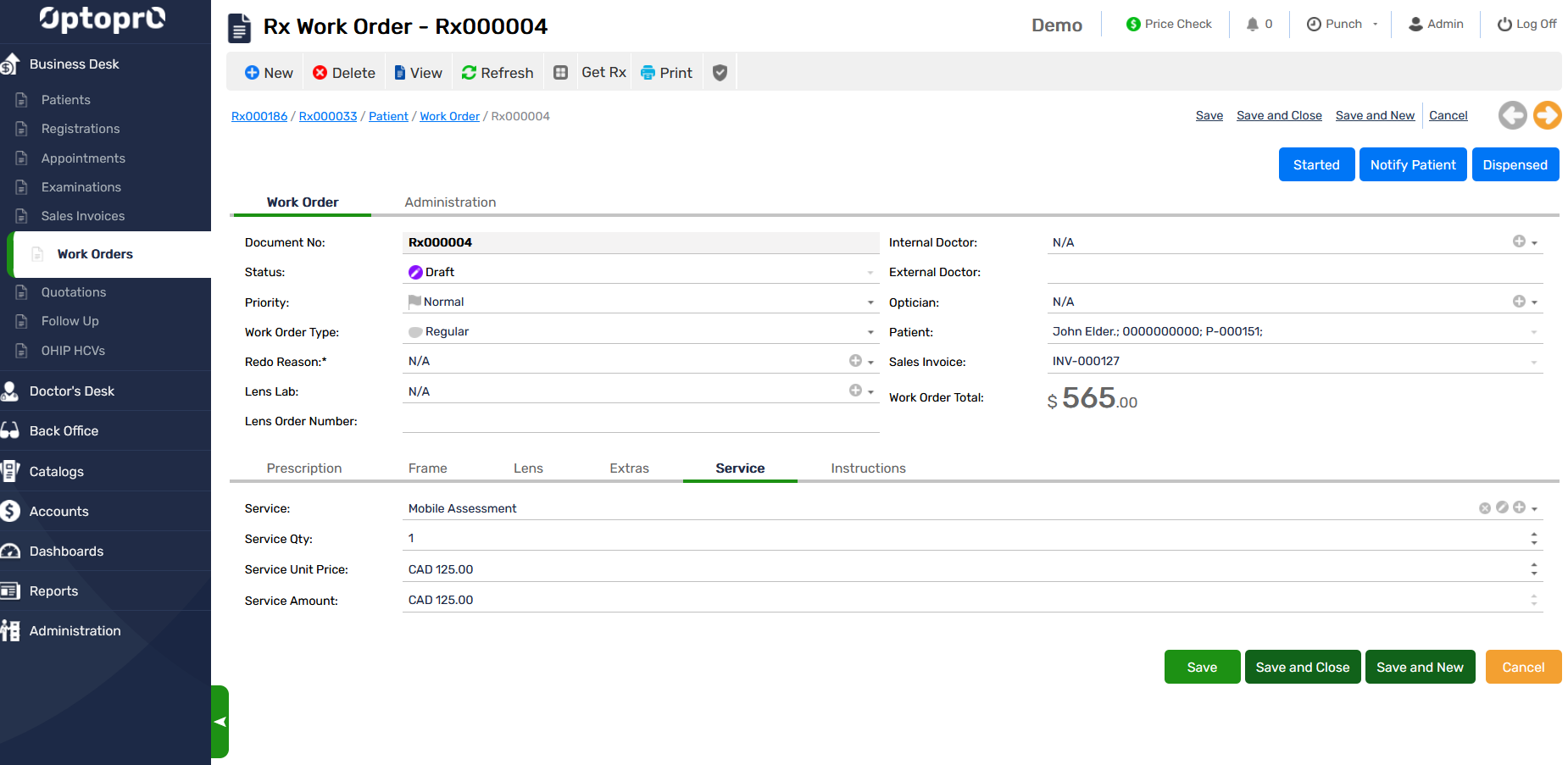Decrease the Service Unit Price stepper
Viewport: 1568px width, 765px height.
point(1534,574)
